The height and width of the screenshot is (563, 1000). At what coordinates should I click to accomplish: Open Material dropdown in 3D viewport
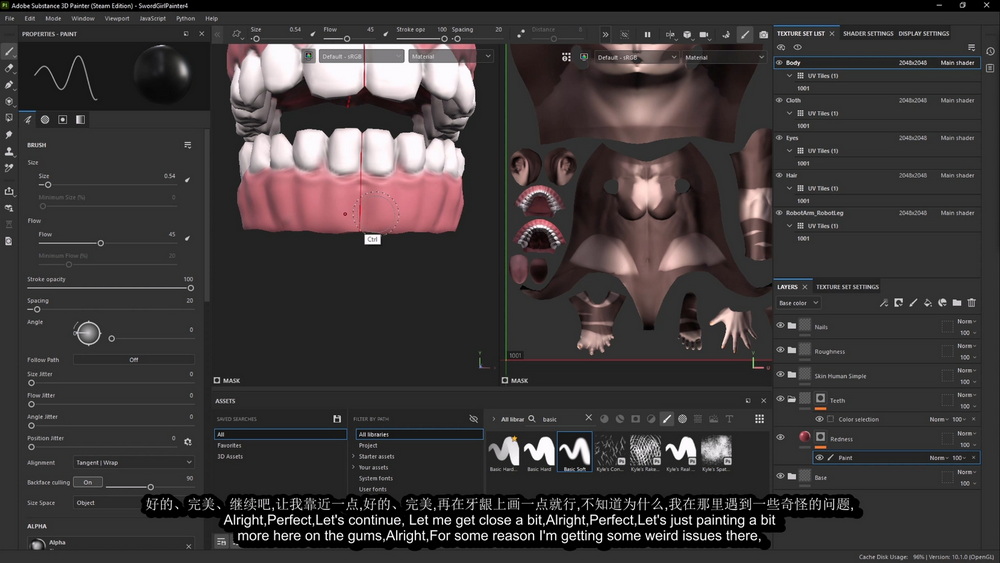coord(450,56)
